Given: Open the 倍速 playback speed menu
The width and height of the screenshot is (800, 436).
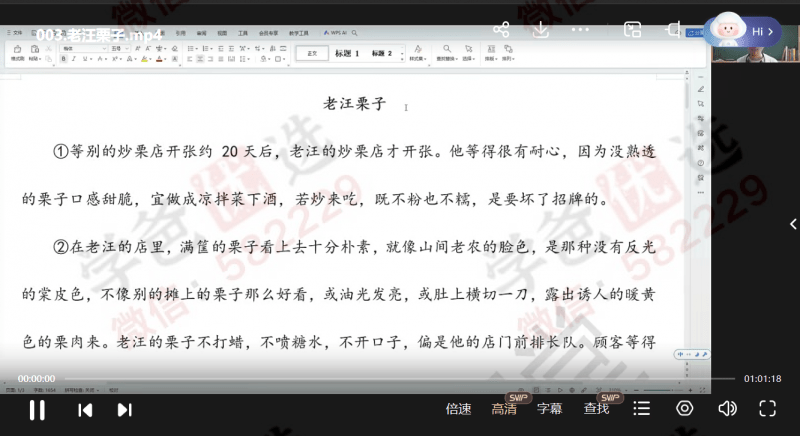Looking at the screenshot, I should (x=458, y=409).
